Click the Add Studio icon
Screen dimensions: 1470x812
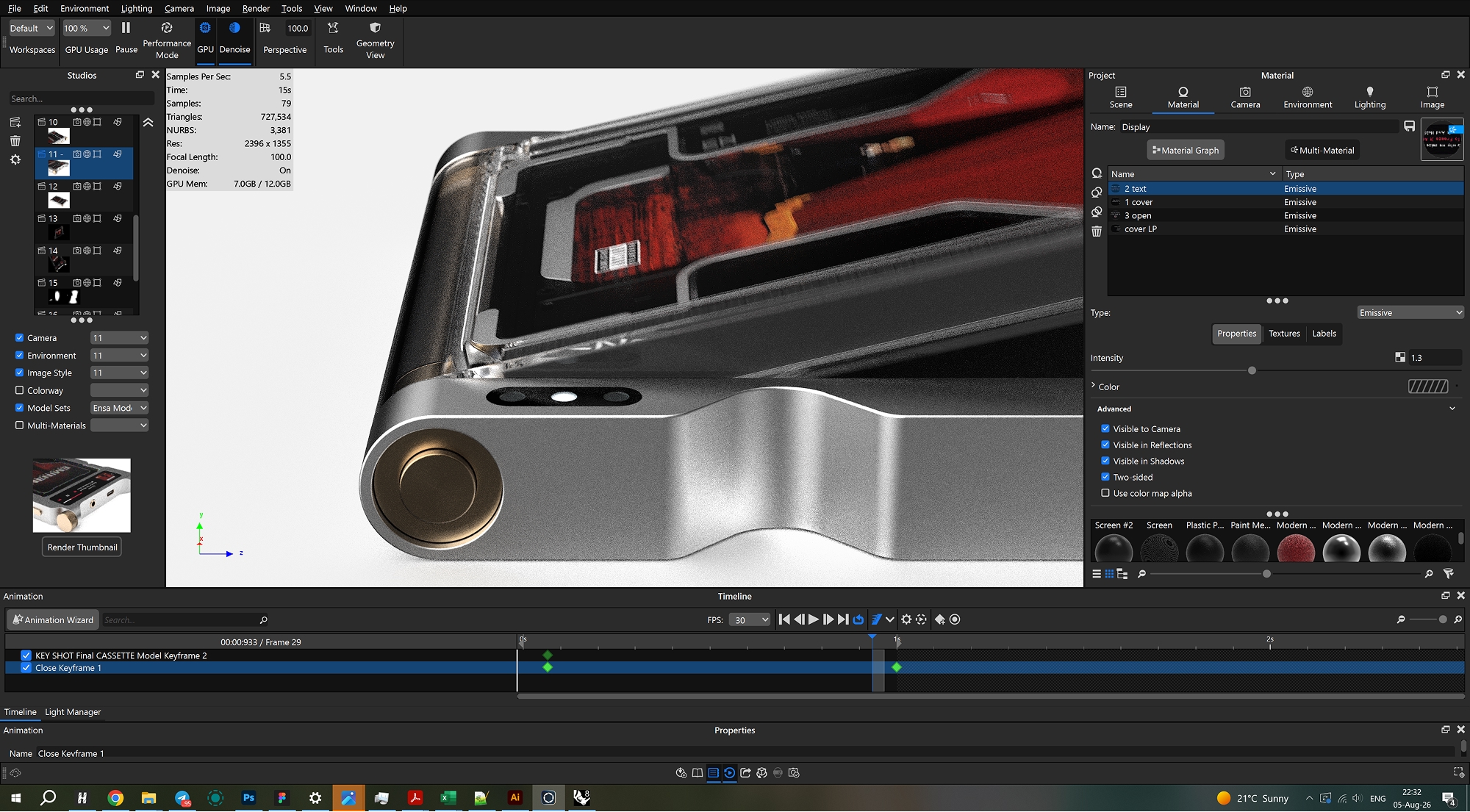[15, 122]
